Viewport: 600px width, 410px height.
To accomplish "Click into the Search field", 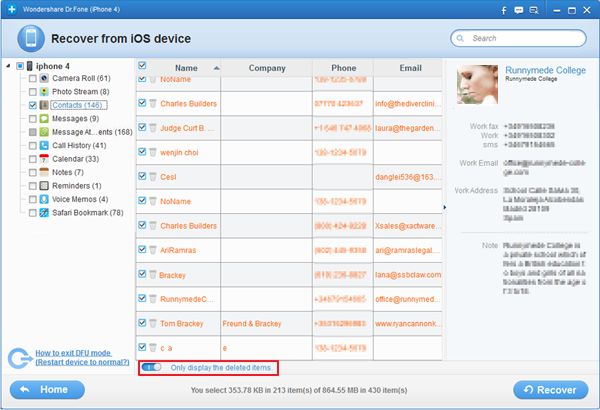I will [518, 38].
